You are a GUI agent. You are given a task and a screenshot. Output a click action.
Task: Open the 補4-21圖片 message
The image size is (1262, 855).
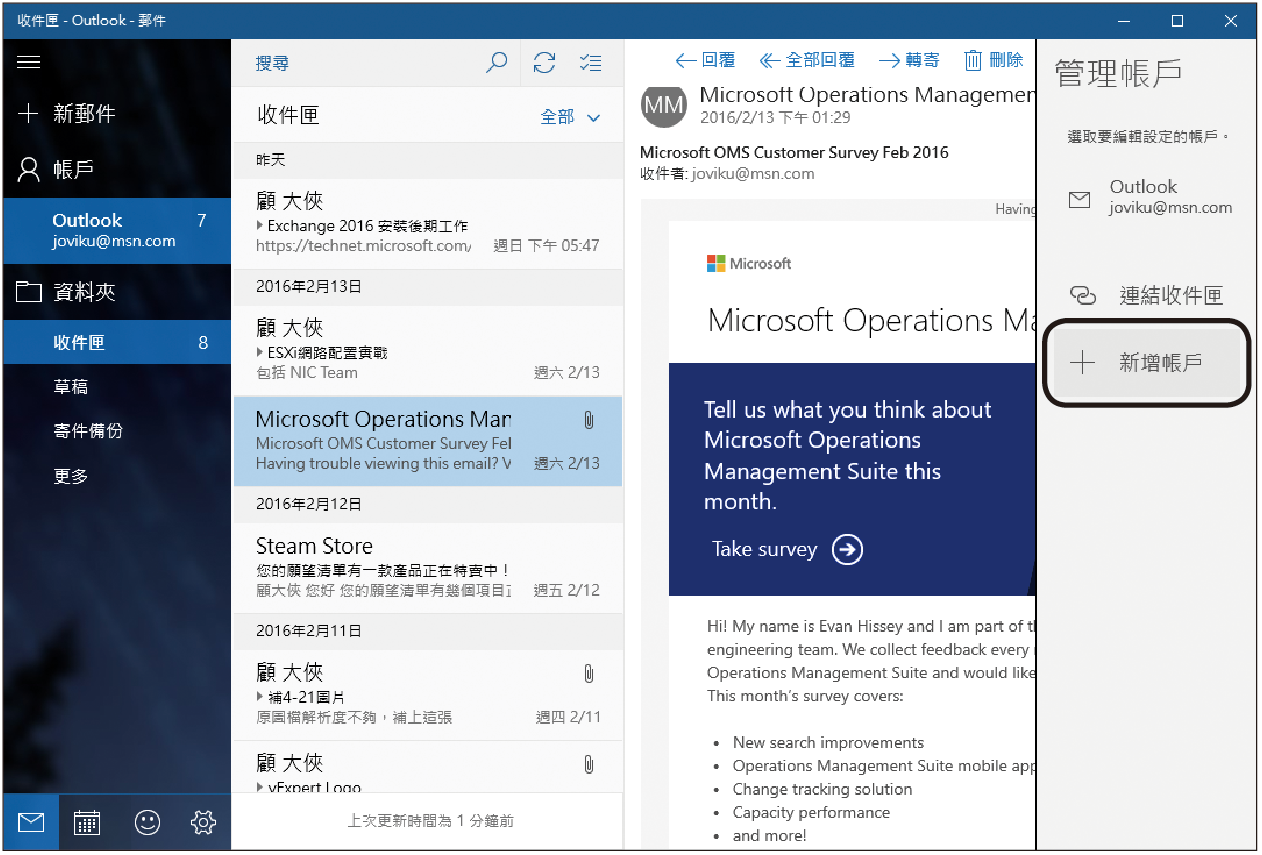(x=428, y=694)
